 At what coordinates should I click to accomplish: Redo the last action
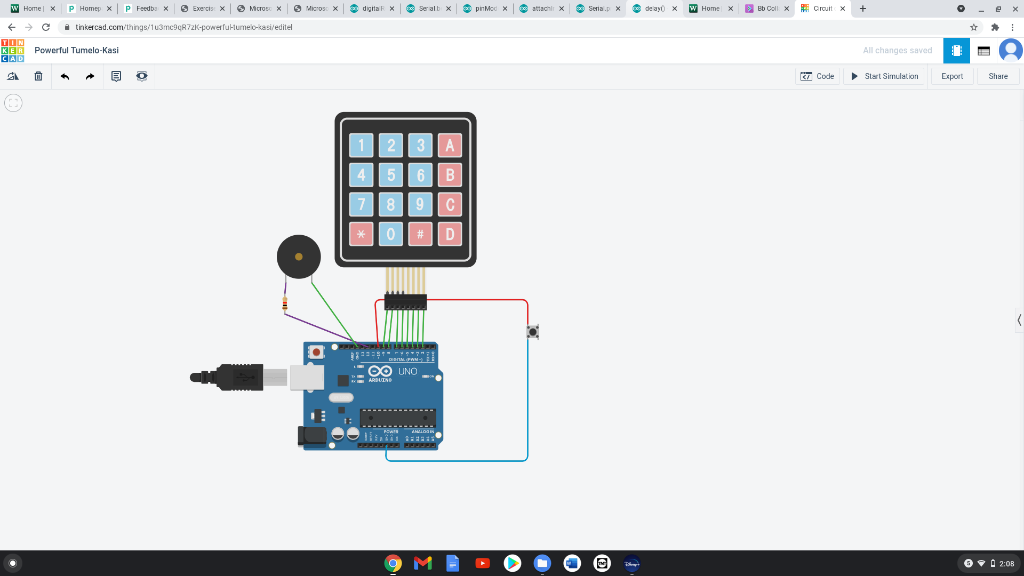pyautogui.click(x=90, y=76)
